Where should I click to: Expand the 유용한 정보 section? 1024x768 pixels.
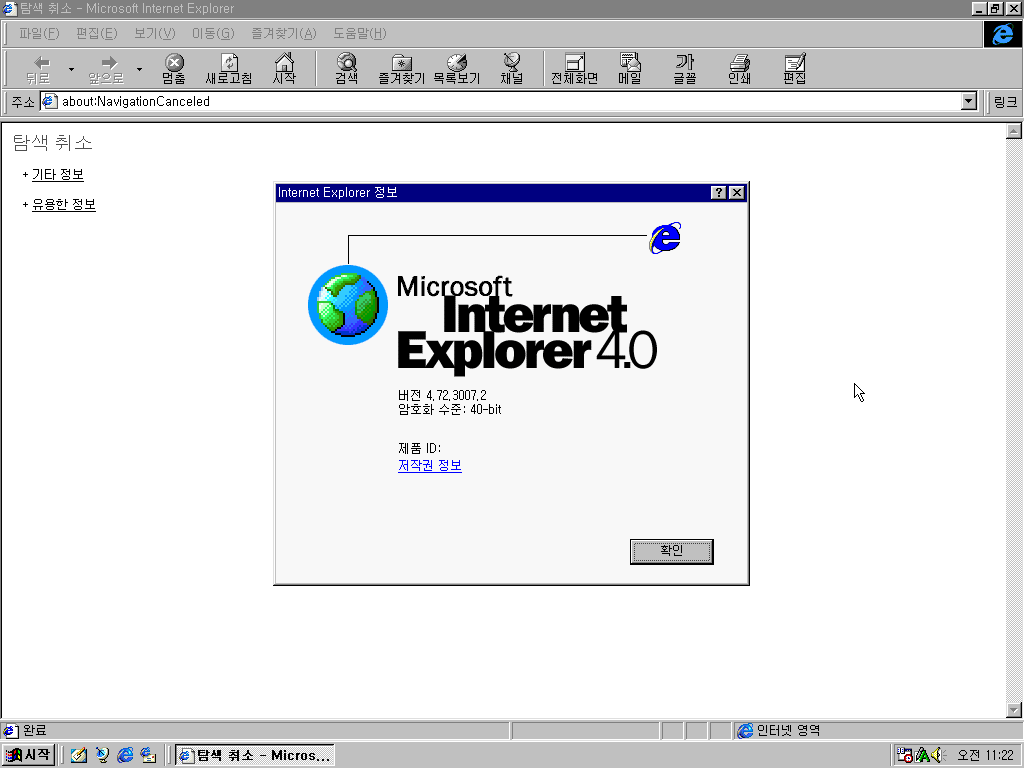63,204
